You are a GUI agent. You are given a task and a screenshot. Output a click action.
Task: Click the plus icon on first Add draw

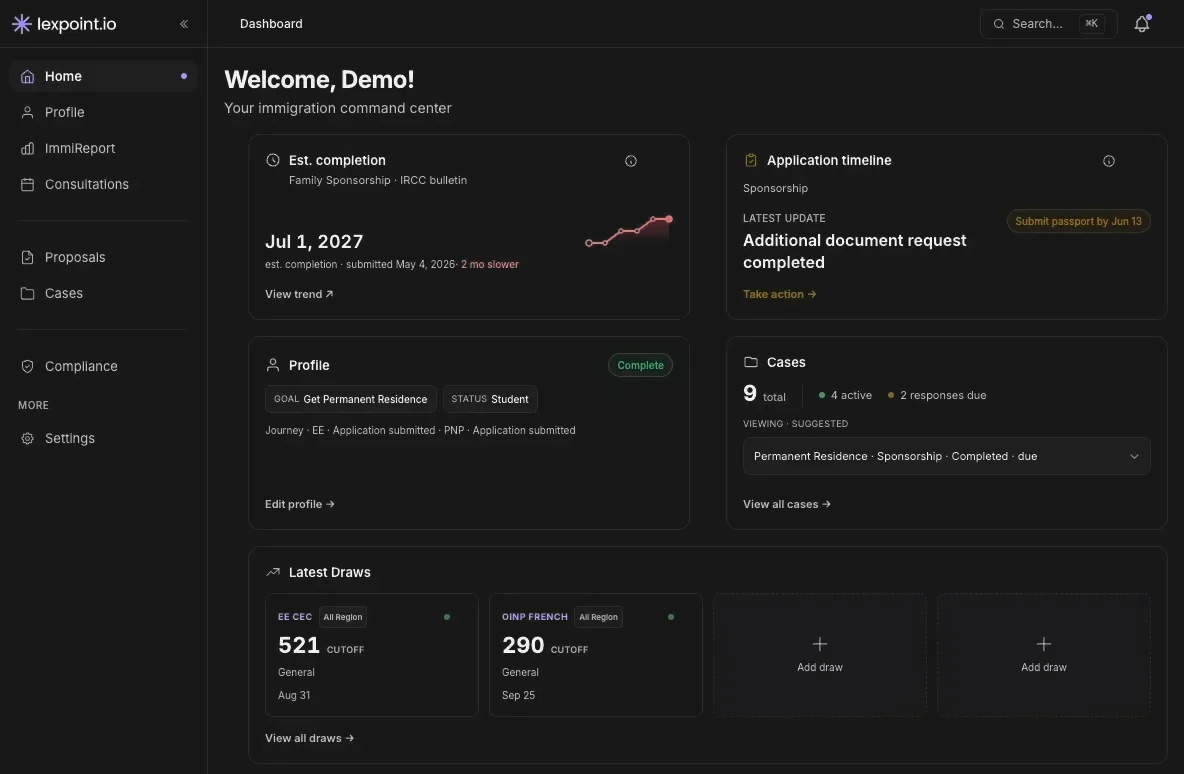[x=819, y=644]
